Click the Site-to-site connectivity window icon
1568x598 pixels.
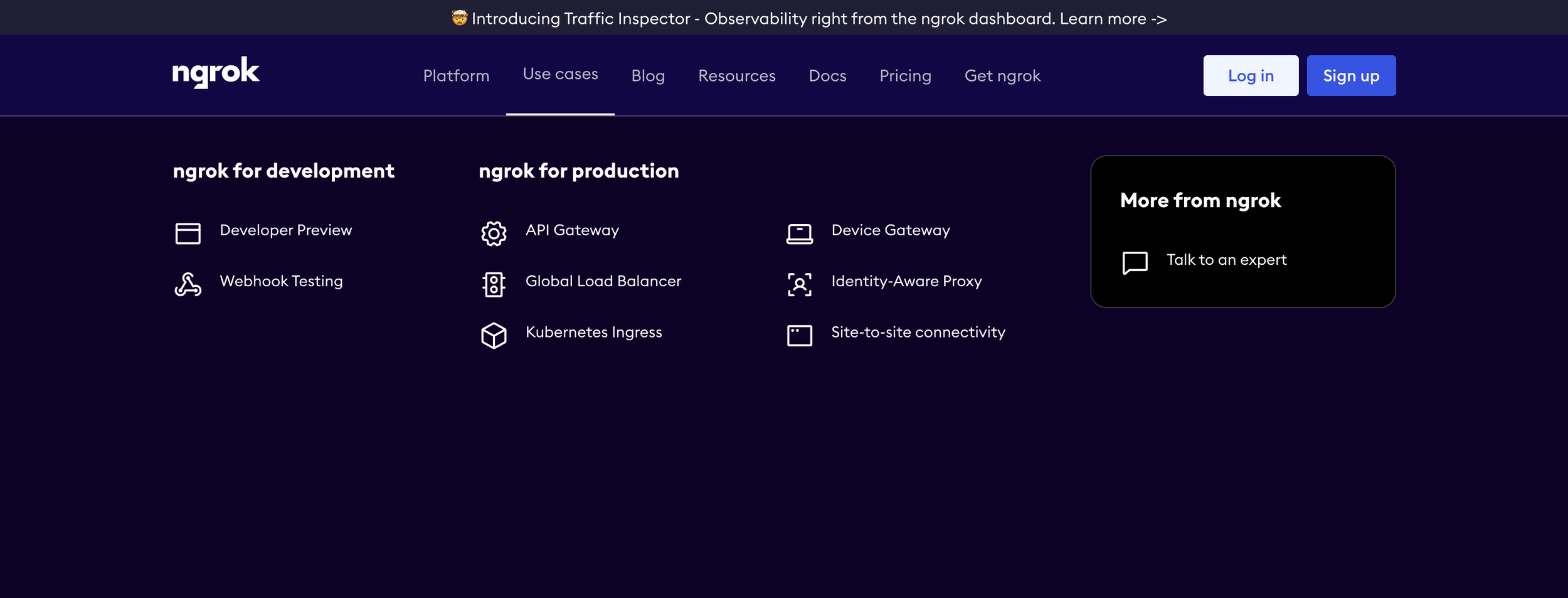pos(800,335)
